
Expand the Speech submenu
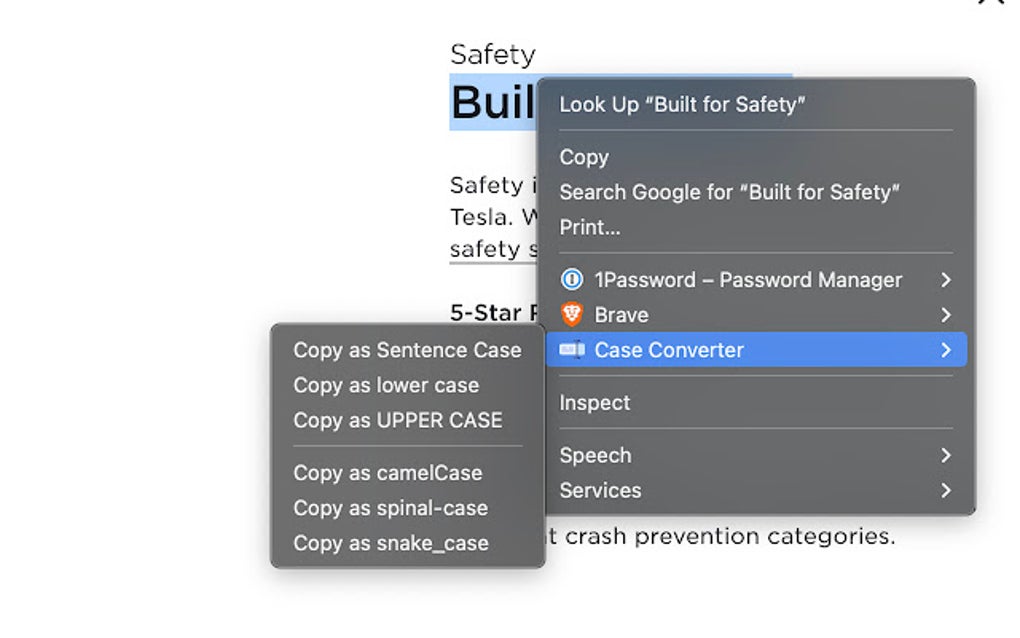tap(945, 455)
